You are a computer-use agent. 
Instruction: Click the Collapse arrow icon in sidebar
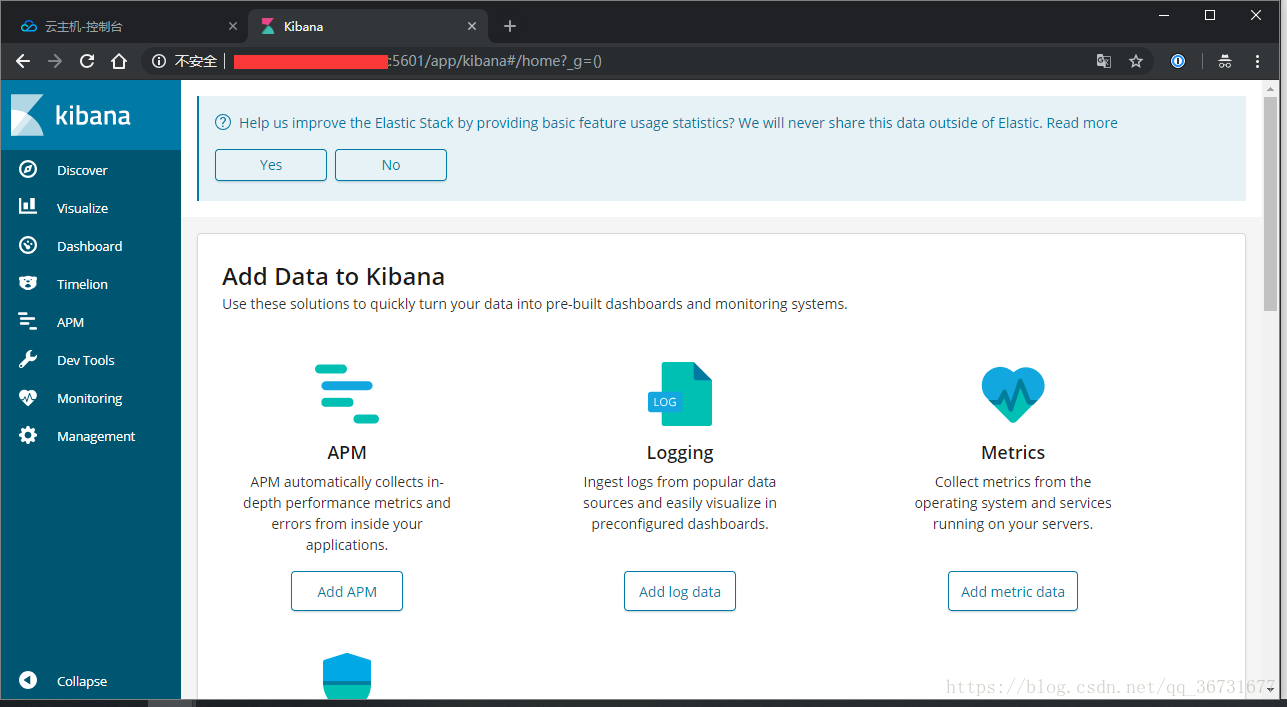tap(28, 680)
